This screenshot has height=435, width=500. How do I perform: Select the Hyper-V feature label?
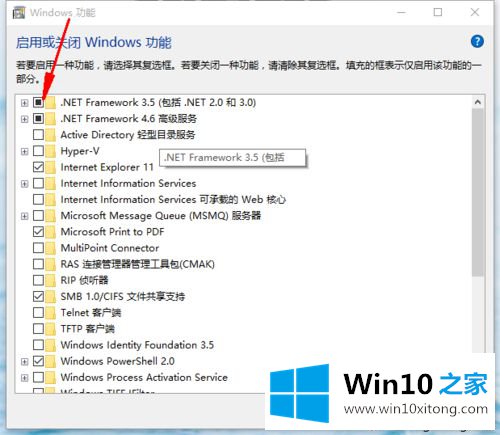pyautogui.click(x=80, y=151)
